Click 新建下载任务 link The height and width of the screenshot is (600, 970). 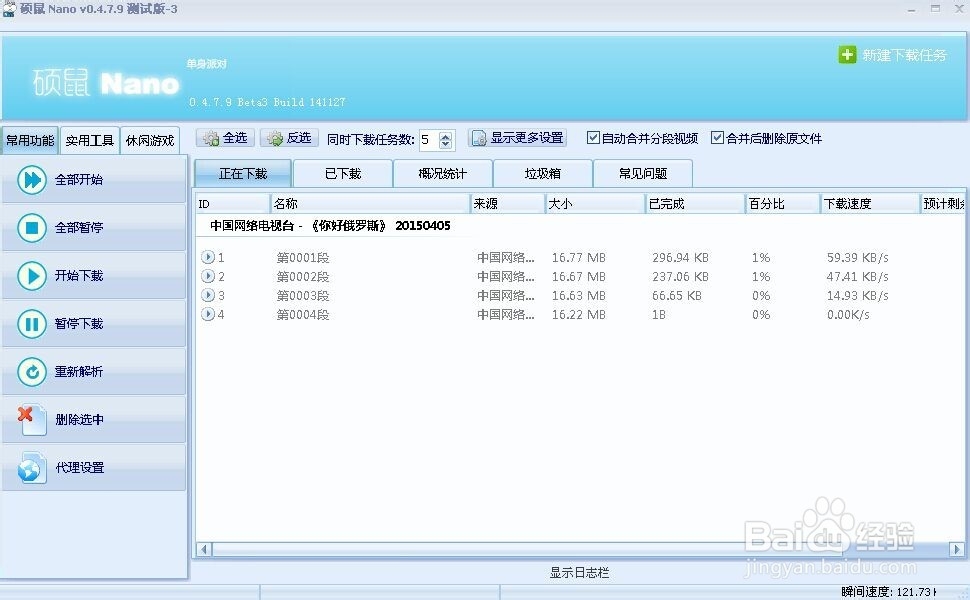click(x=904, y=55)
